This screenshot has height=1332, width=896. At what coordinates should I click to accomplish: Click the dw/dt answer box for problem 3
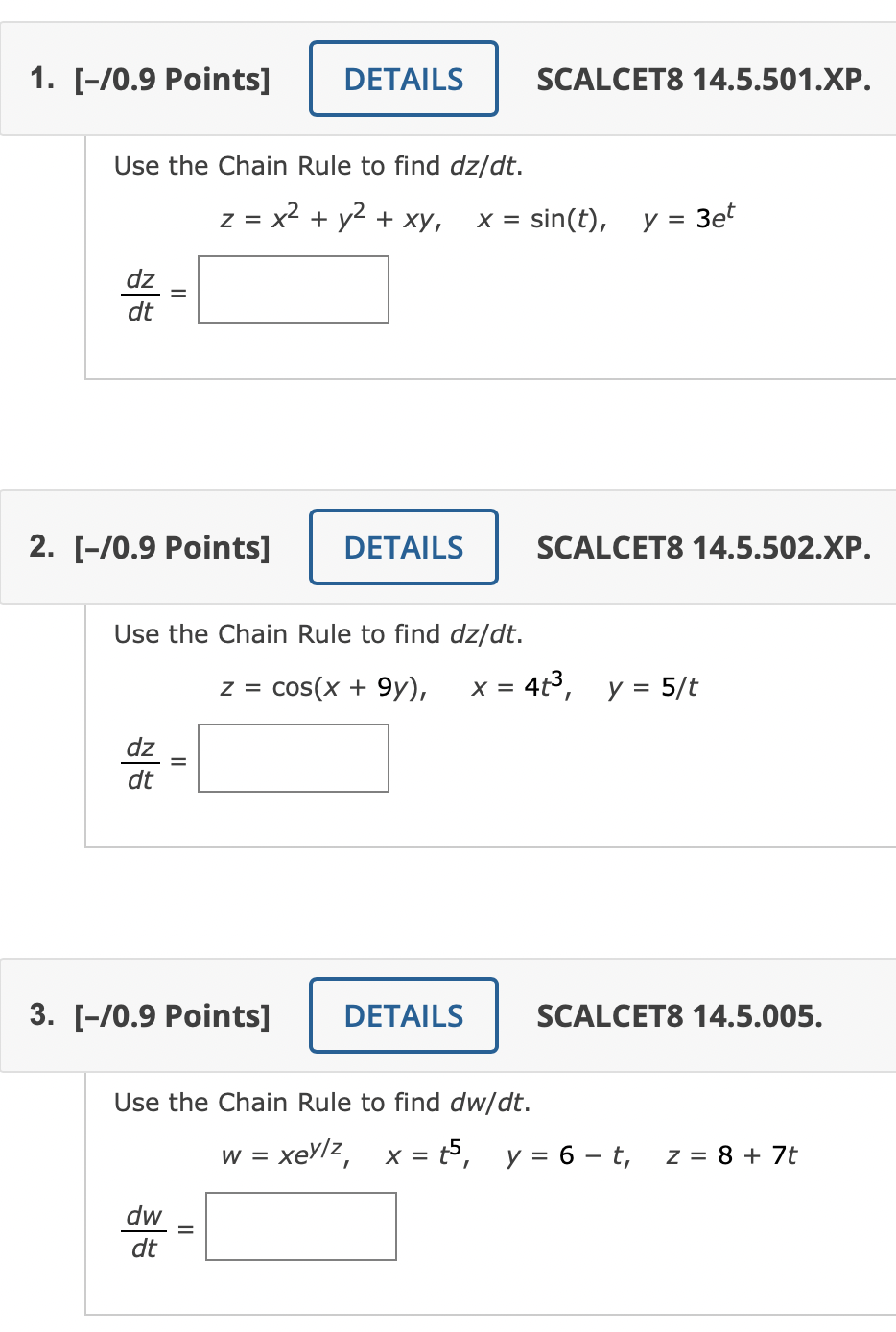tap(300, 1226)
